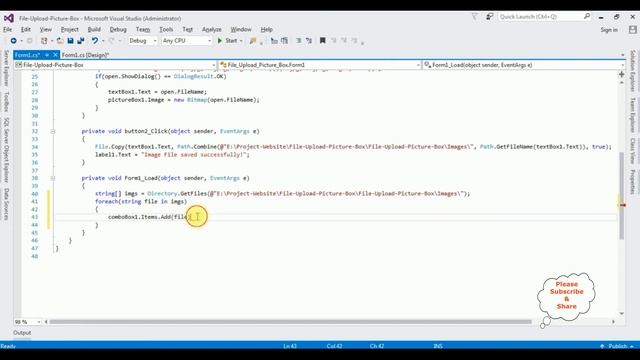The image size is (640, 360).
Task: Click the Comment out selected lines icon
Action: 274,41
